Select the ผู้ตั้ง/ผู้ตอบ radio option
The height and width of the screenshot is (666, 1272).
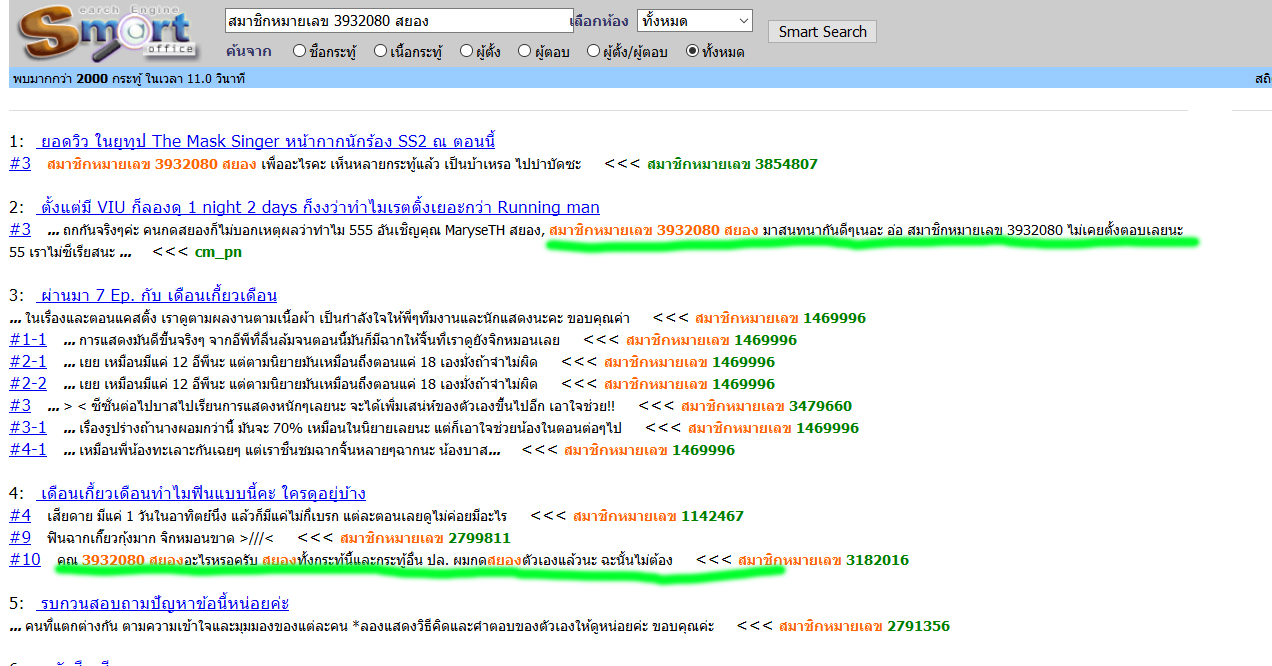point(594,51)
